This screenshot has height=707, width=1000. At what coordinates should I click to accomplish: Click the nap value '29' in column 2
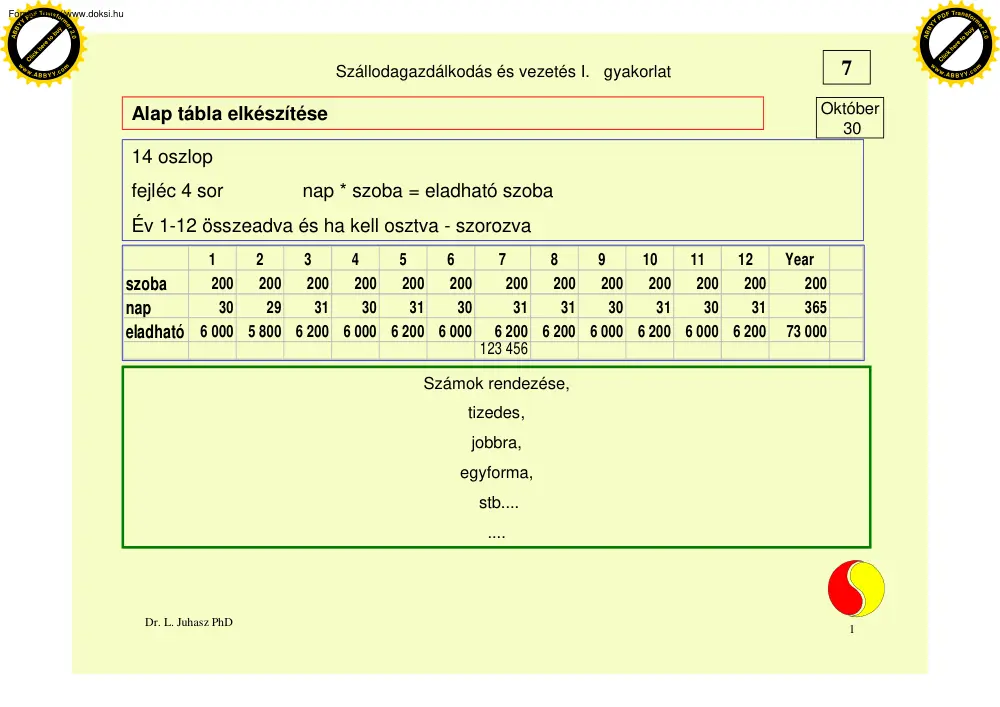coord(274,307)
